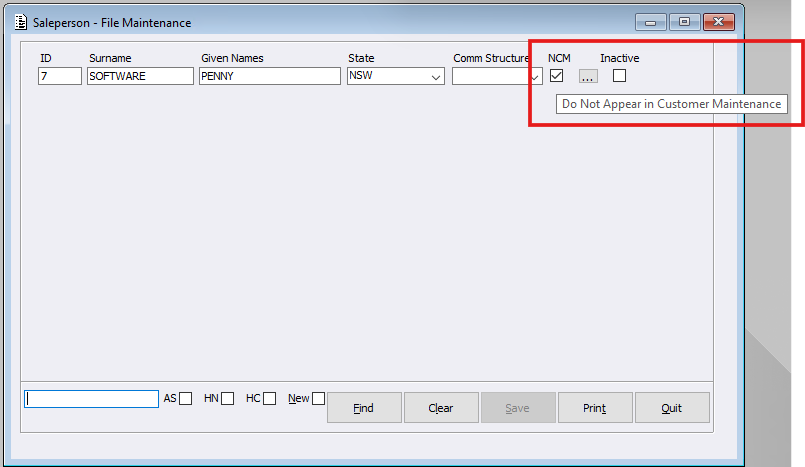Check the HC checkbox
This screenshot has width=805, height=467.
click(270, 399)
